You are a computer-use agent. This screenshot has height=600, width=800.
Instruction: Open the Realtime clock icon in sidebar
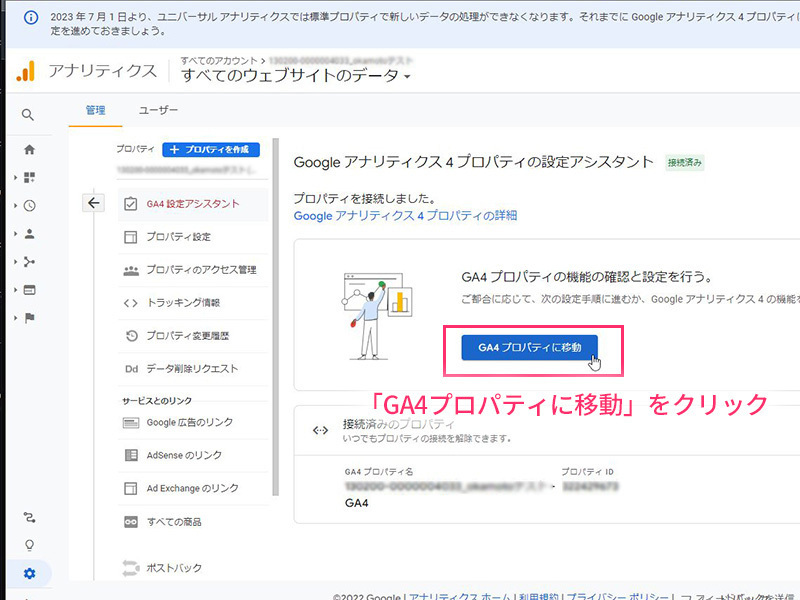click(x=29, y=206)
